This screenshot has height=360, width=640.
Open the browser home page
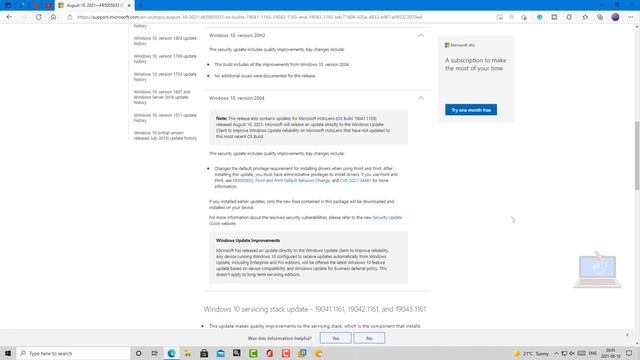pos(53,17)
